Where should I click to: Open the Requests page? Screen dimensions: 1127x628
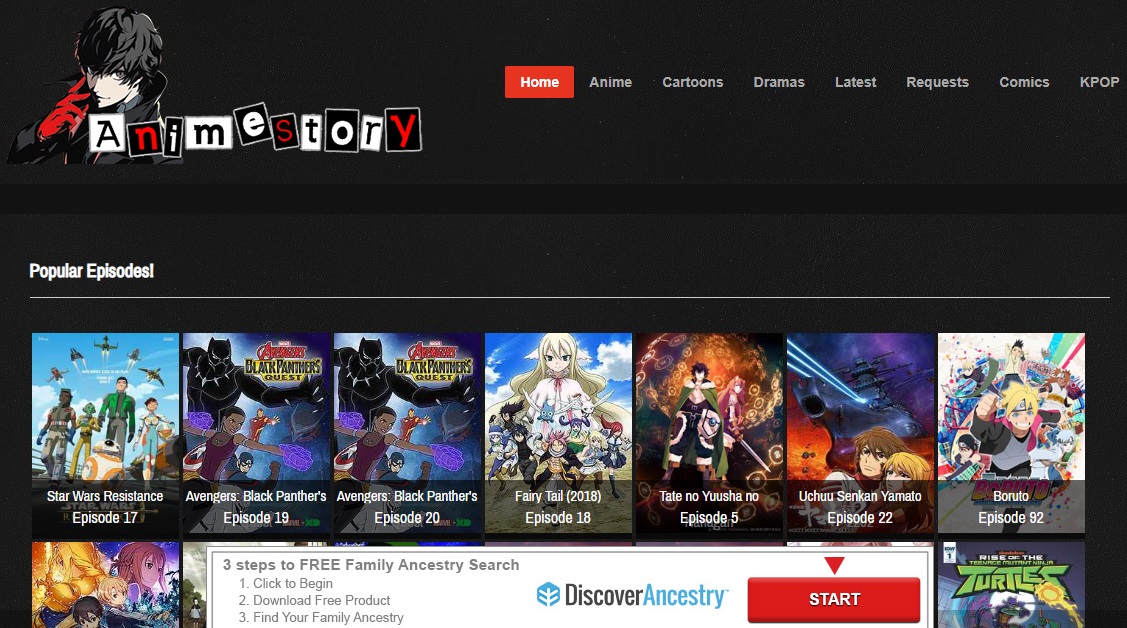click(x=937, y=82)
